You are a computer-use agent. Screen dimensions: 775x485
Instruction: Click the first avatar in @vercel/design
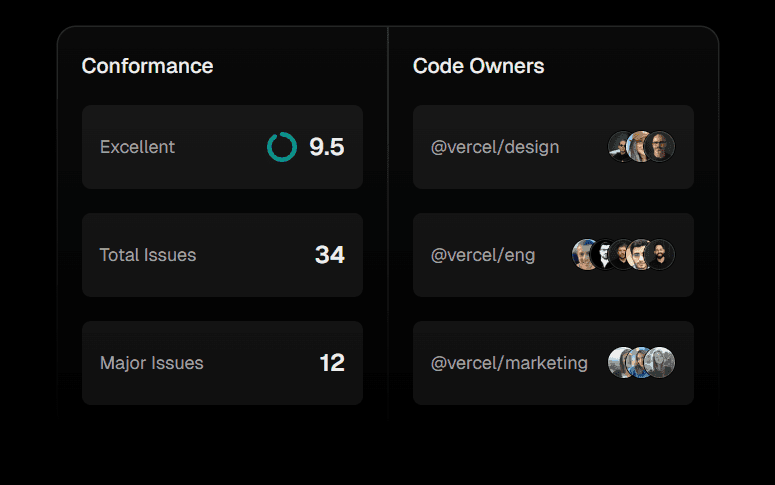618,147
